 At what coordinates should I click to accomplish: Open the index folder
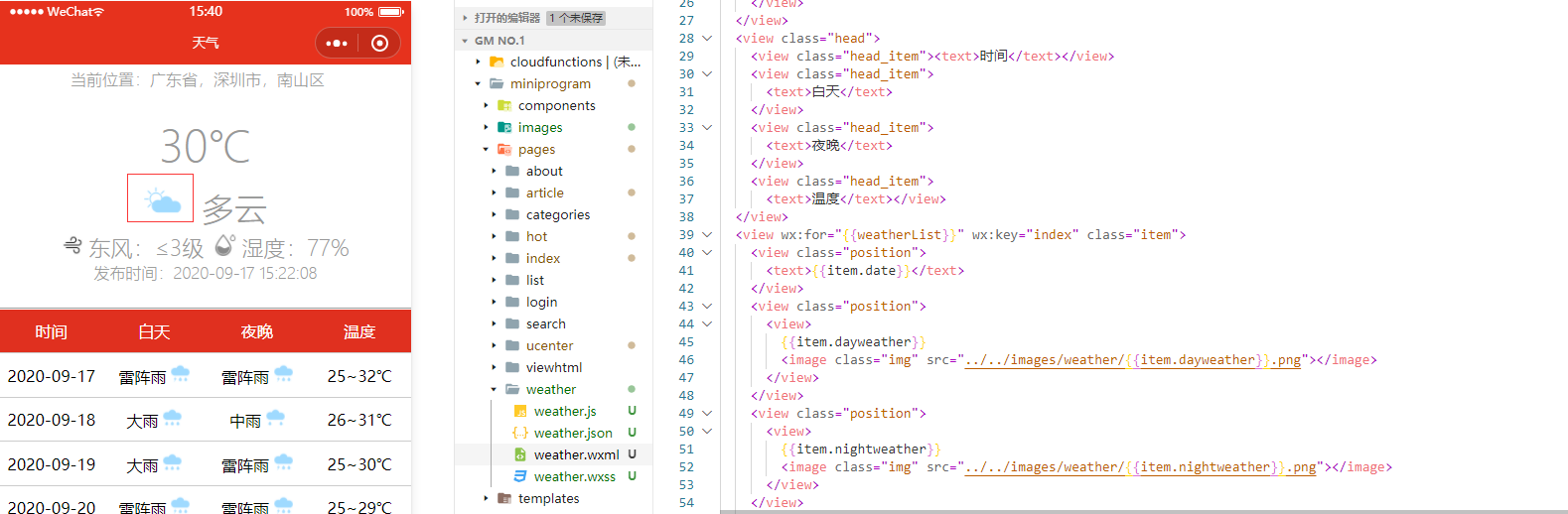coord(543,258)
